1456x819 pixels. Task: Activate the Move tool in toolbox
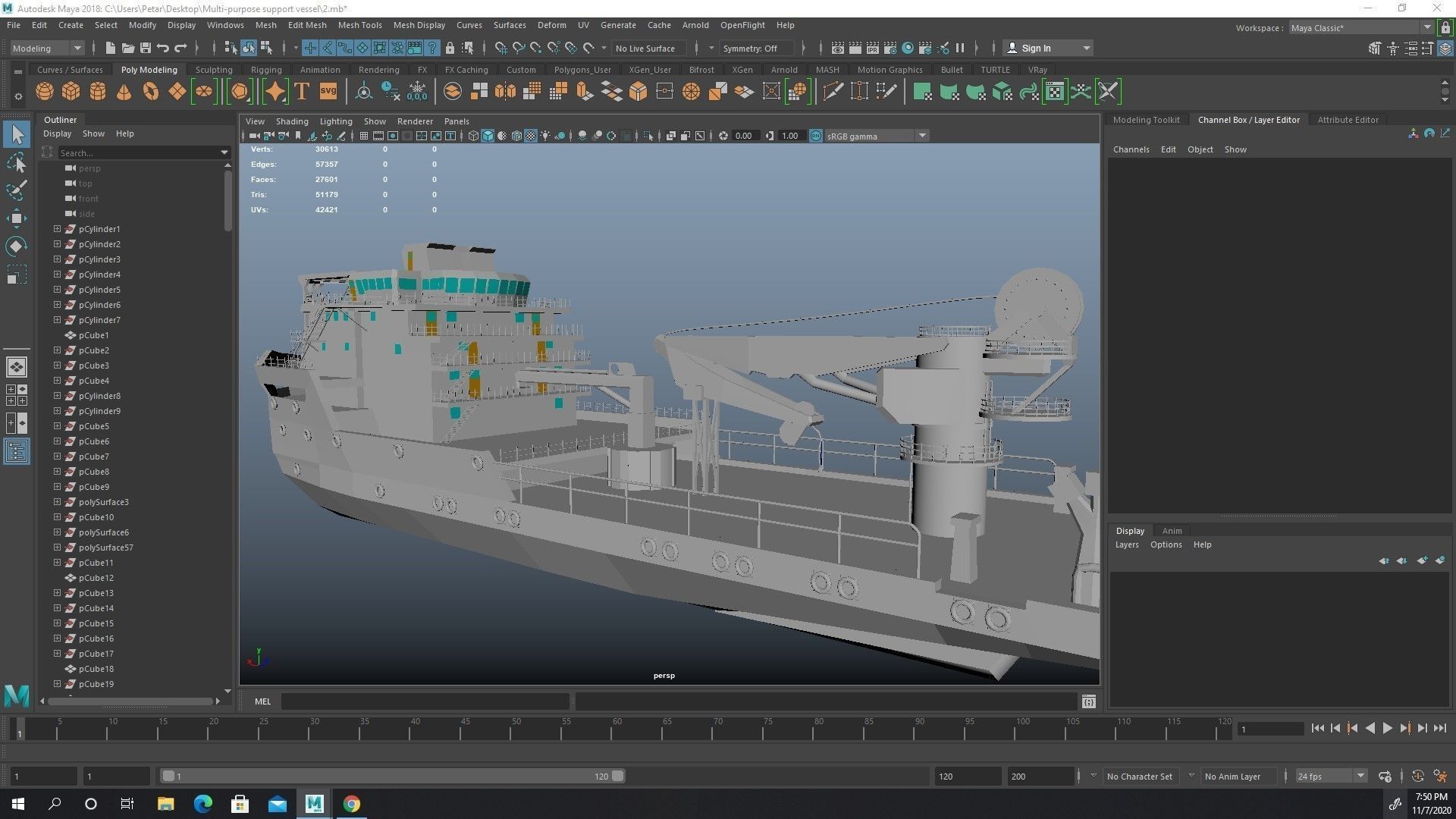click(x=17, y=218)
